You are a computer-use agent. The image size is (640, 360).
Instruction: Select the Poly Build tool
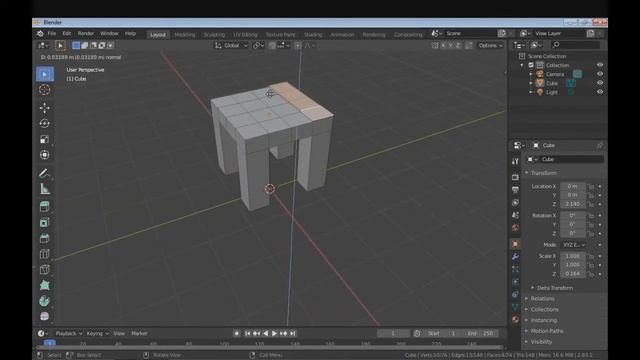click(x=44, y=285)
